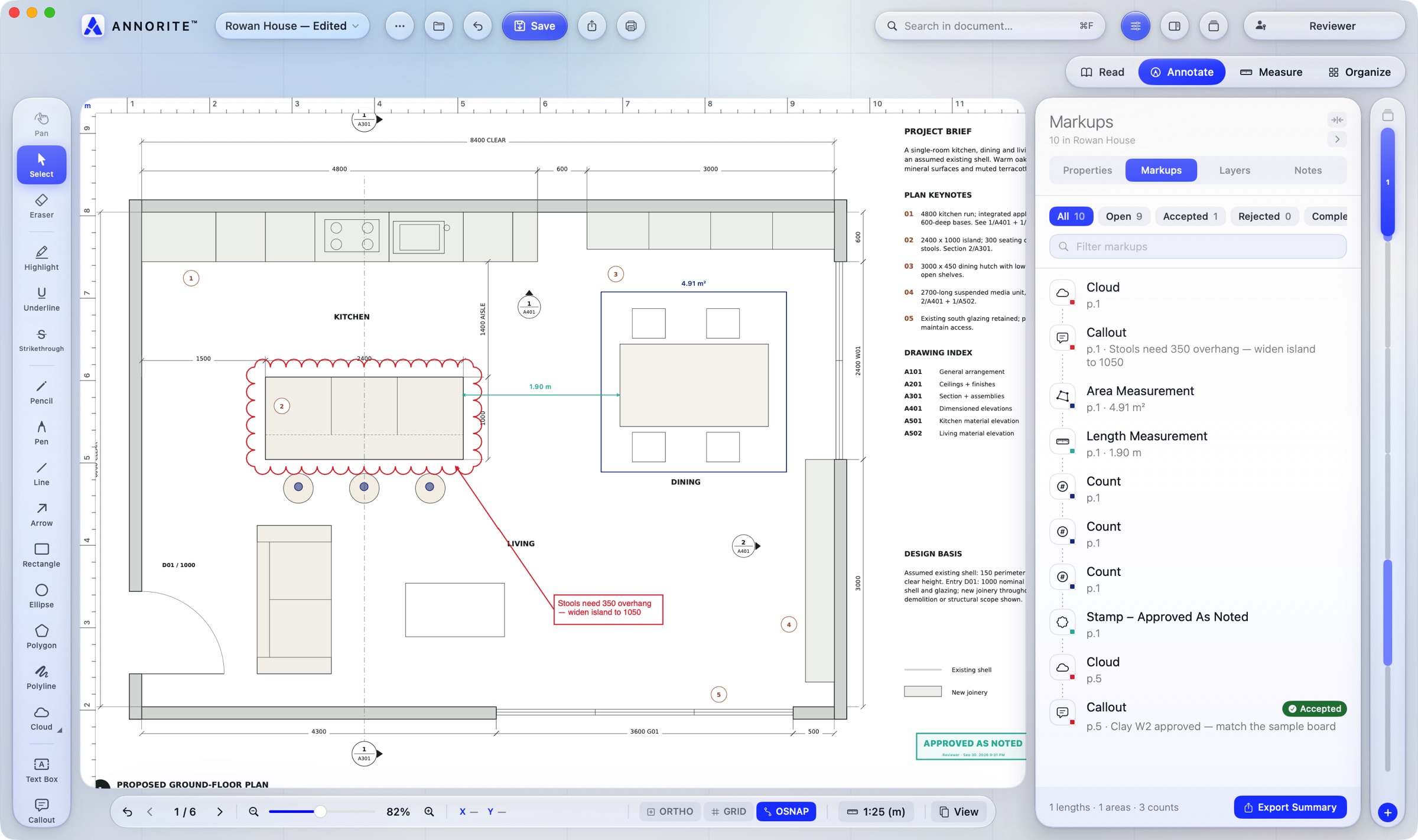This screenshot has height=840, width=1418.
Task: Click the Save button
Action: [534, 26]
